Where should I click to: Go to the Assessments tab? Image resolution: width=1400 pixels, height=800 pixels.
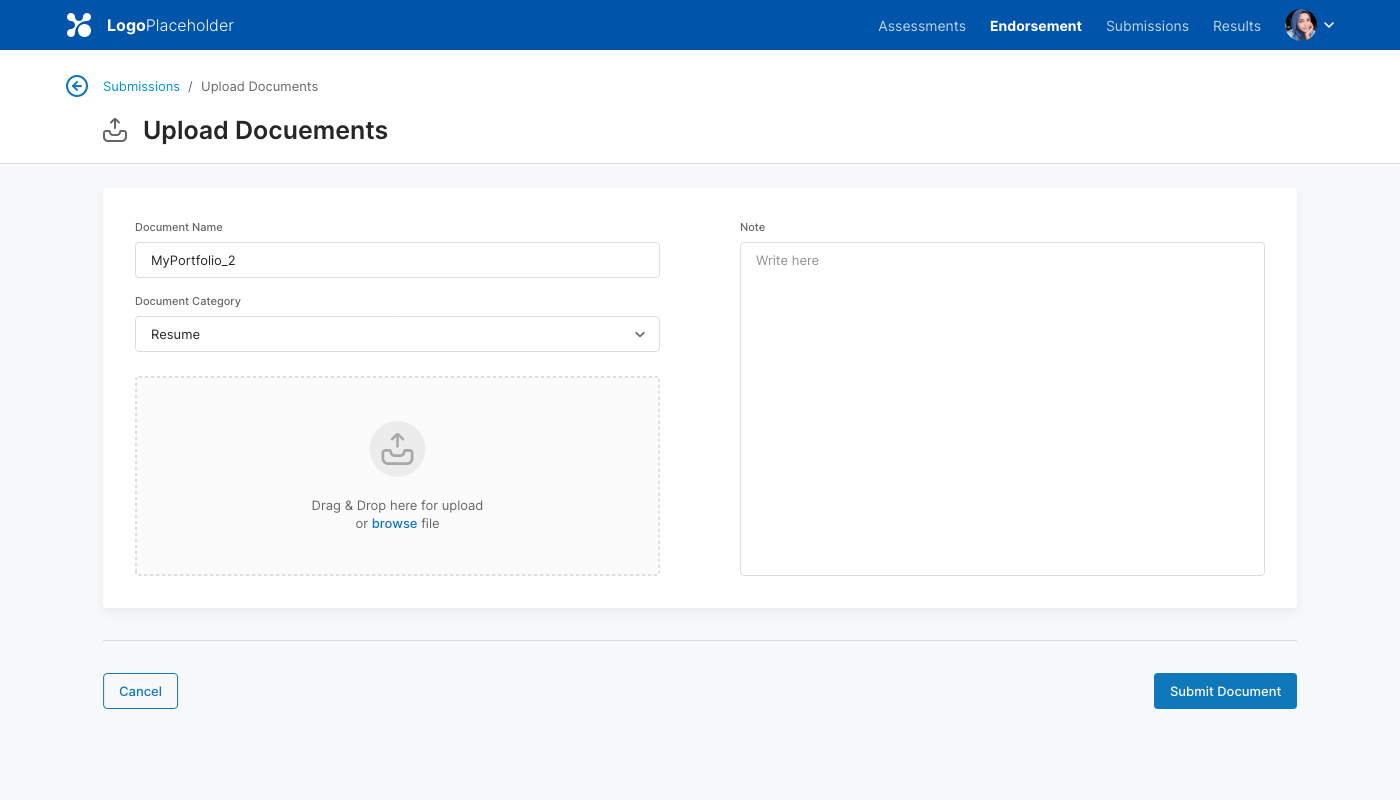coord(922,26)
